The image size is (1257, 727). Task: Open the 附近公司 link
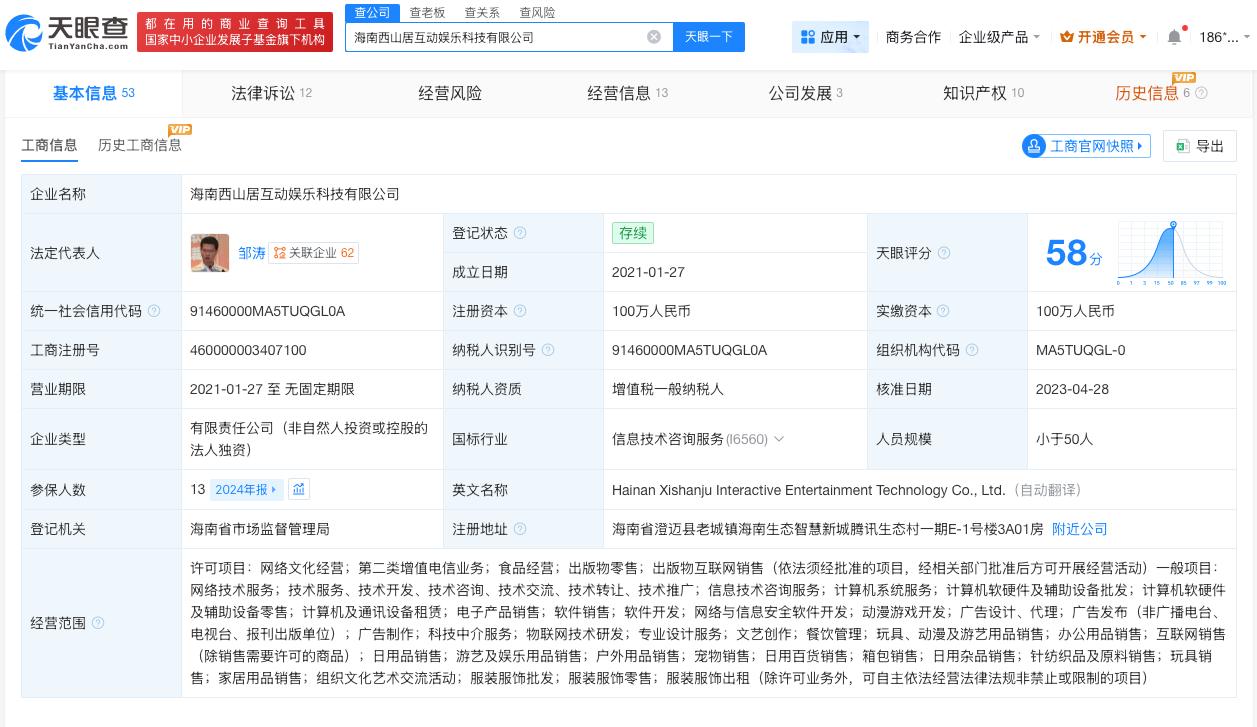[1079, 529]
